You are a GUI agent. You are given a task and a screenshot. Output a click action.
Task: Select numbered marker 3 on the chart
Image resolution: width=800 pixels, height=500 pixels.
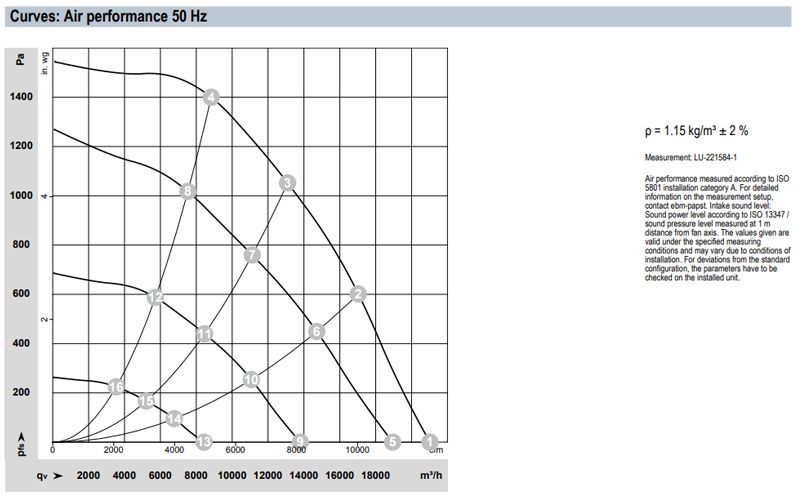click(287, 182)
